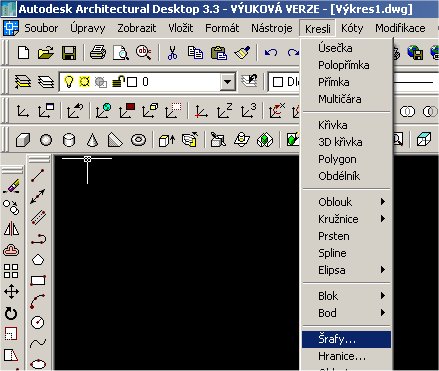Click layer color swatch square
The width and height of the screenshot is (439, 371).
(132, 82)
